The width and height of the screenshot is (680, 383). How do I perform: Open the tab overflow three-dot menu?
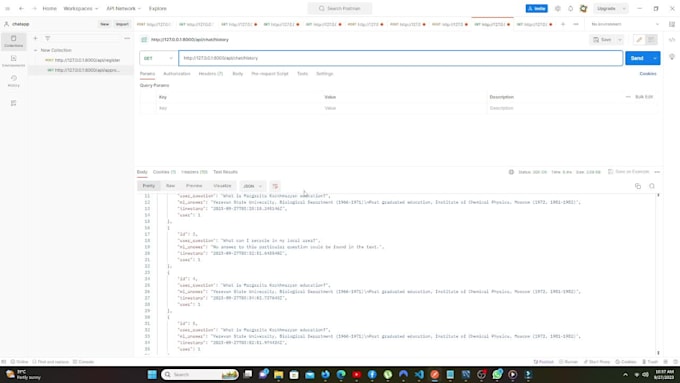[x=576, y=24]
